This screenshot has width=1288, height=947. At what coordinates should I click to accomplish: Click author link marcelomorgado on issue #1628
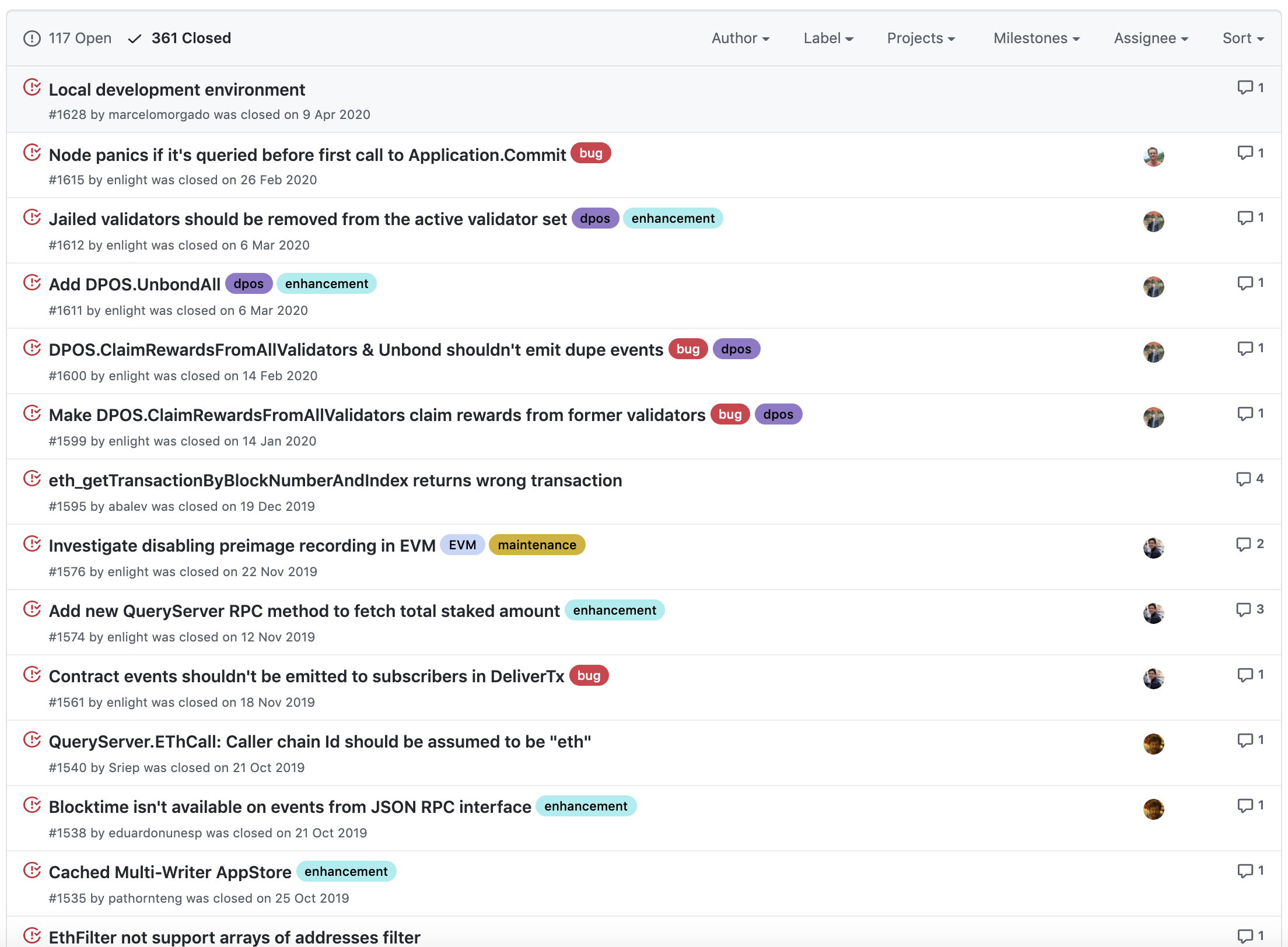159,115
